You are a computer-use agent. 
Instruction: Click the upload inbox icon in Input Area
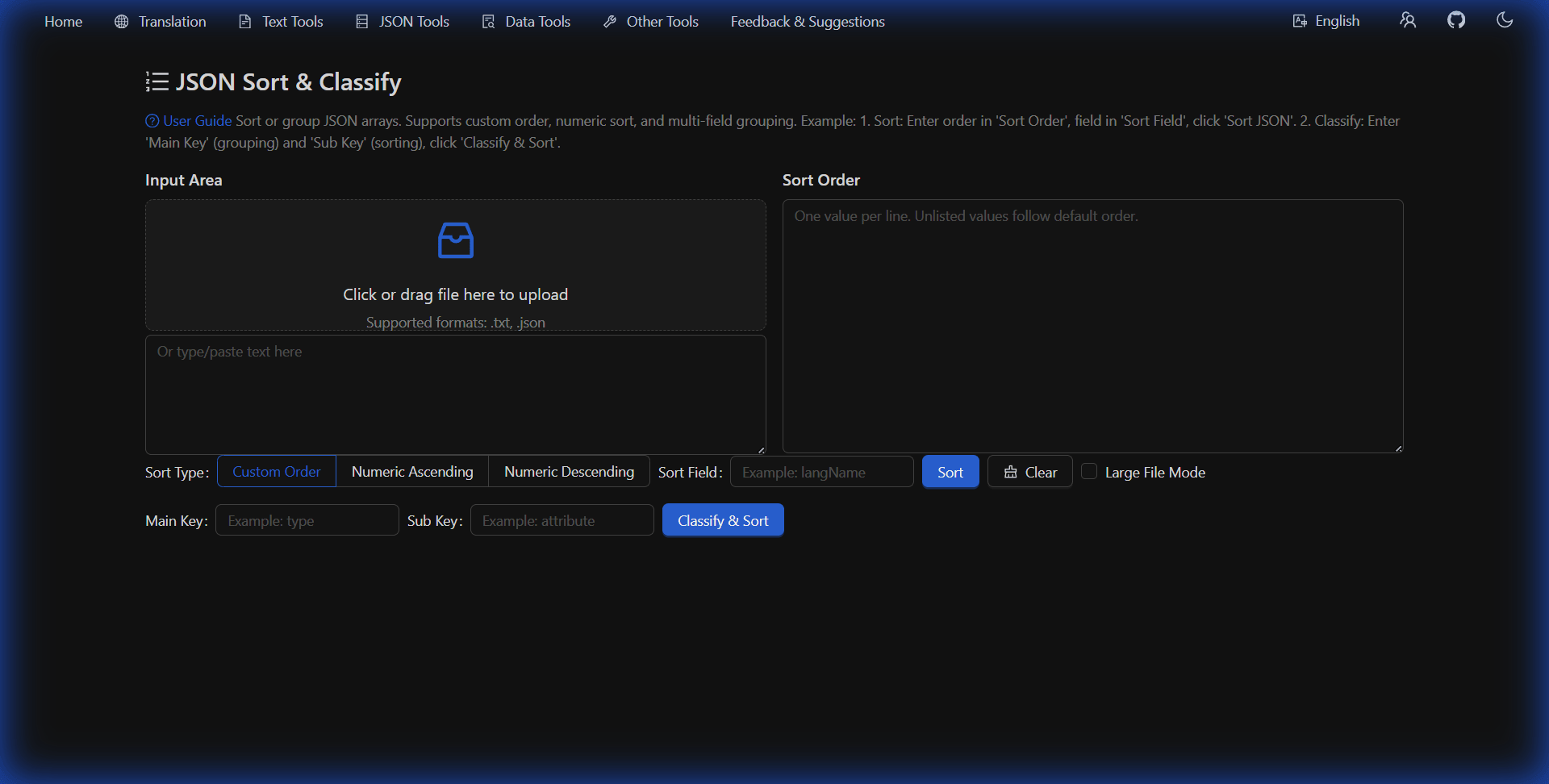coord(455,240)
